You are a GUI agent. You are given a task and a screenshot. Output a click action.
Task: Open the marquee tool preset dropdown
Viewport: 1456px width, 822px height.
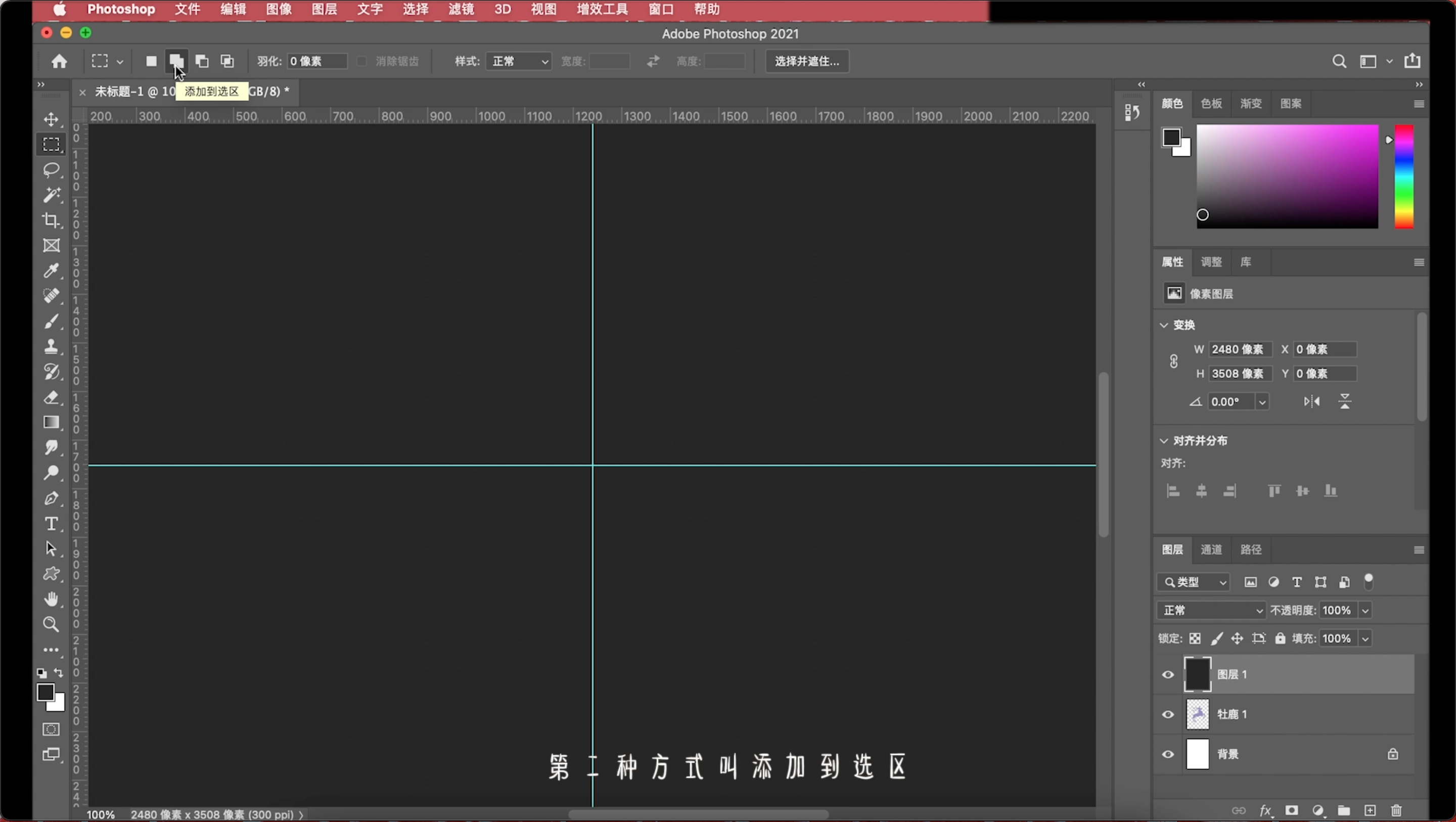click(x=120, y=62)
